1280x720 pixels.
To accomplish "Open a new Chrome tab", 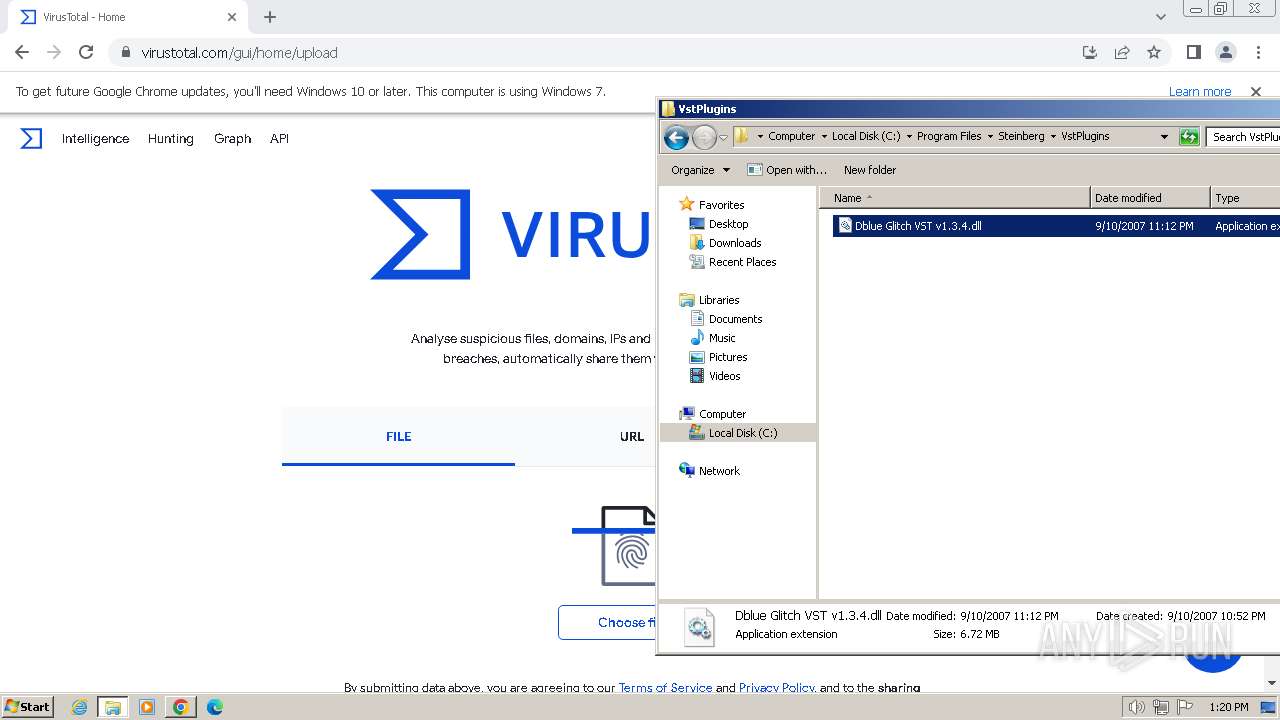I will coord(270,17).
